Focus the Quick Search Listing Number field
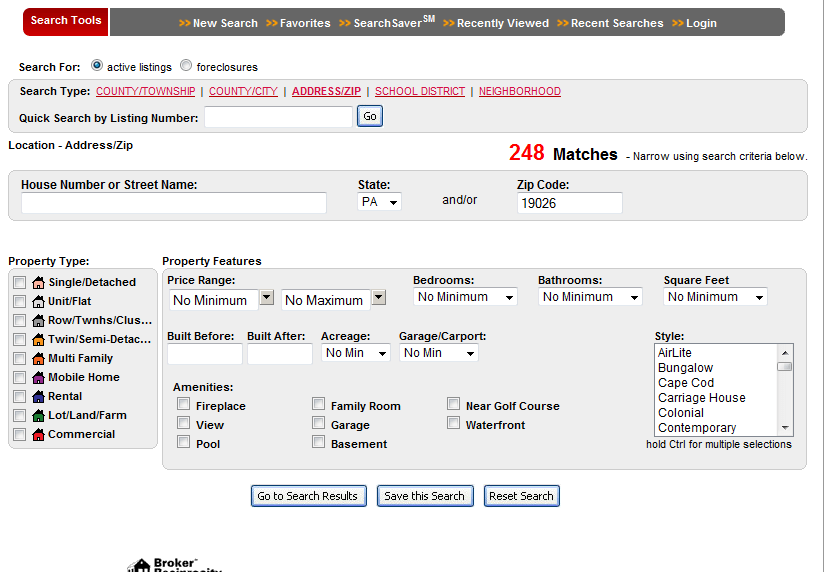Image resolution: width=824 pixels, height=572 pixels. point(279,117)
